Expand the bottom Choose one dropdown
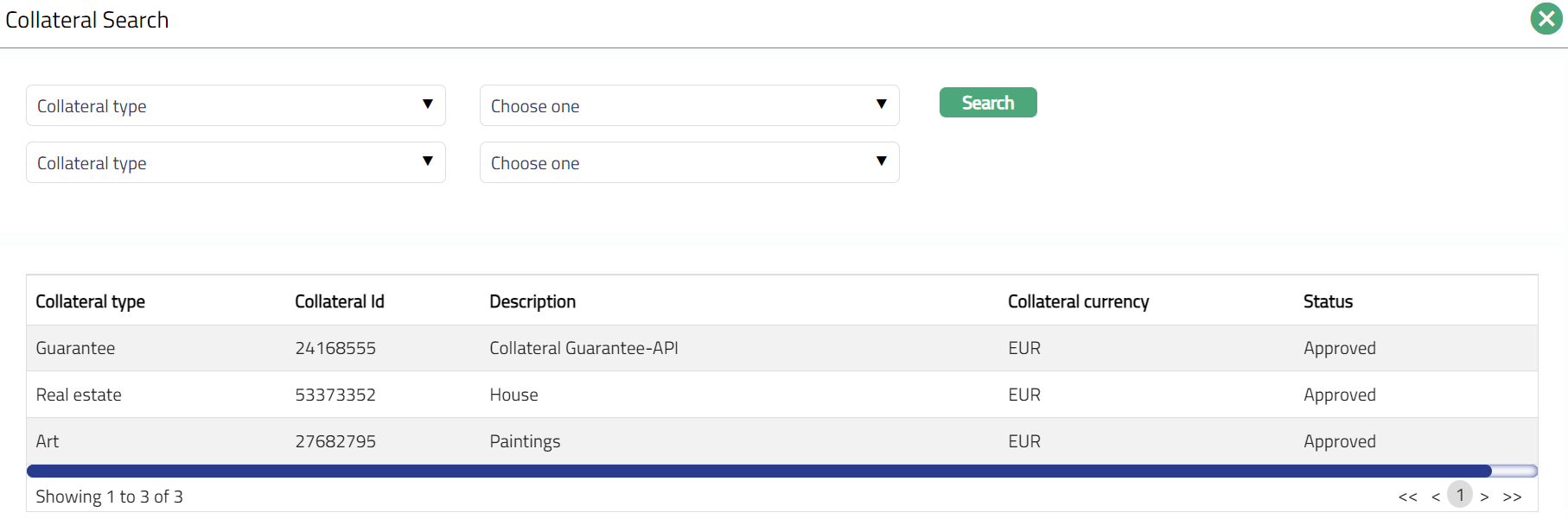The height and width of the screenshot is (519, 1568). click(689, 162)
